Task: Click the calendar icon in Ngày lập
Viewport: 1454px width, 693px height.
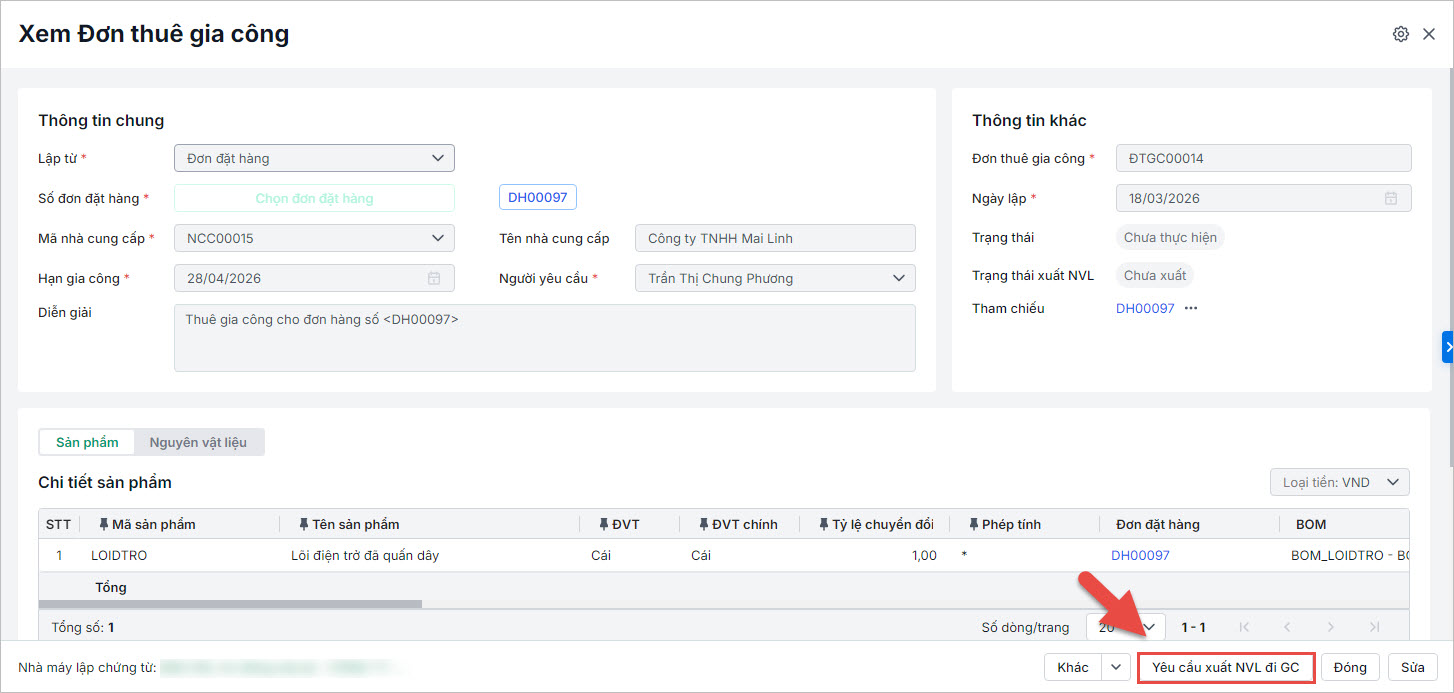Action: (1390, 198)
